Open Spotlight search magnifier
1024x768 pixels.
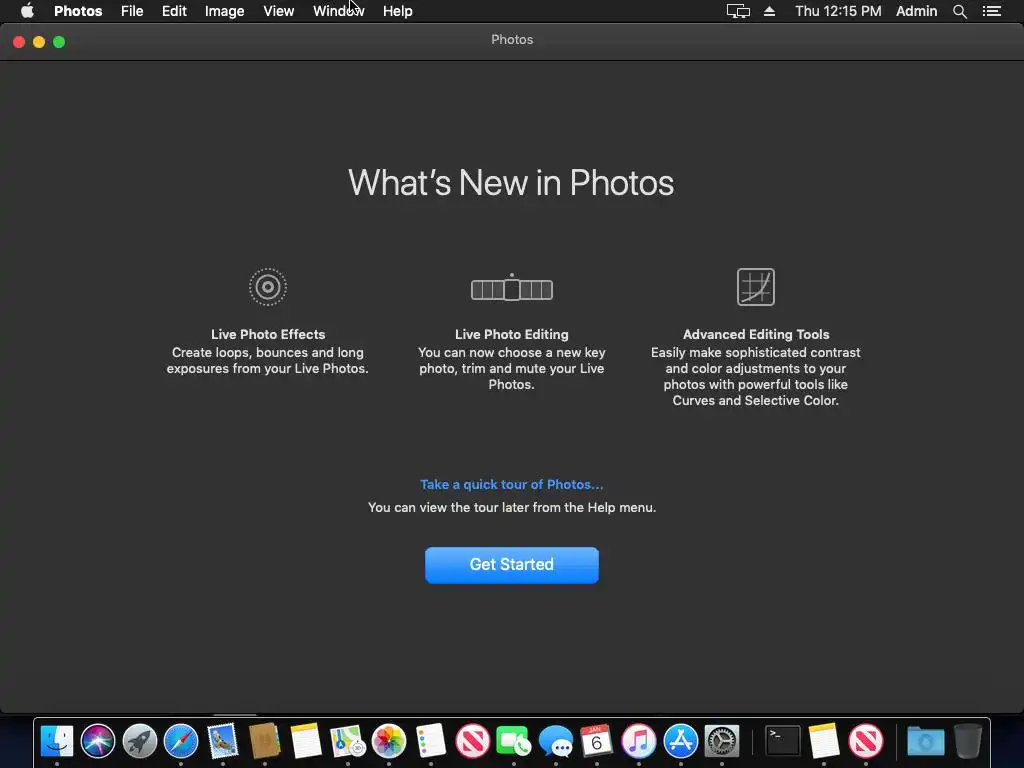click(959, 11)
